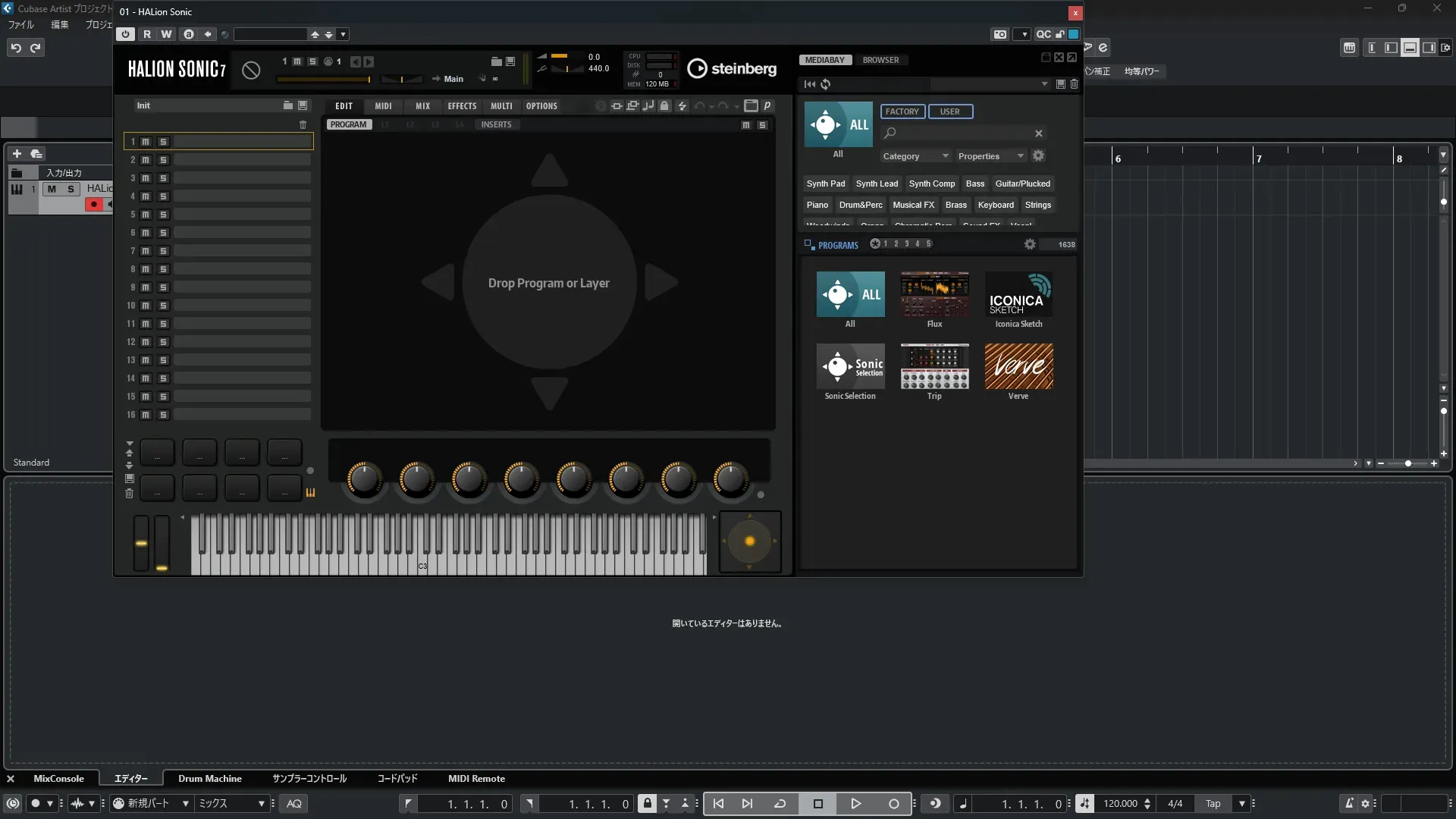Mute slot 1 in HALion
The width and height of the screenshot is (1456, 819).
point(146,142)
